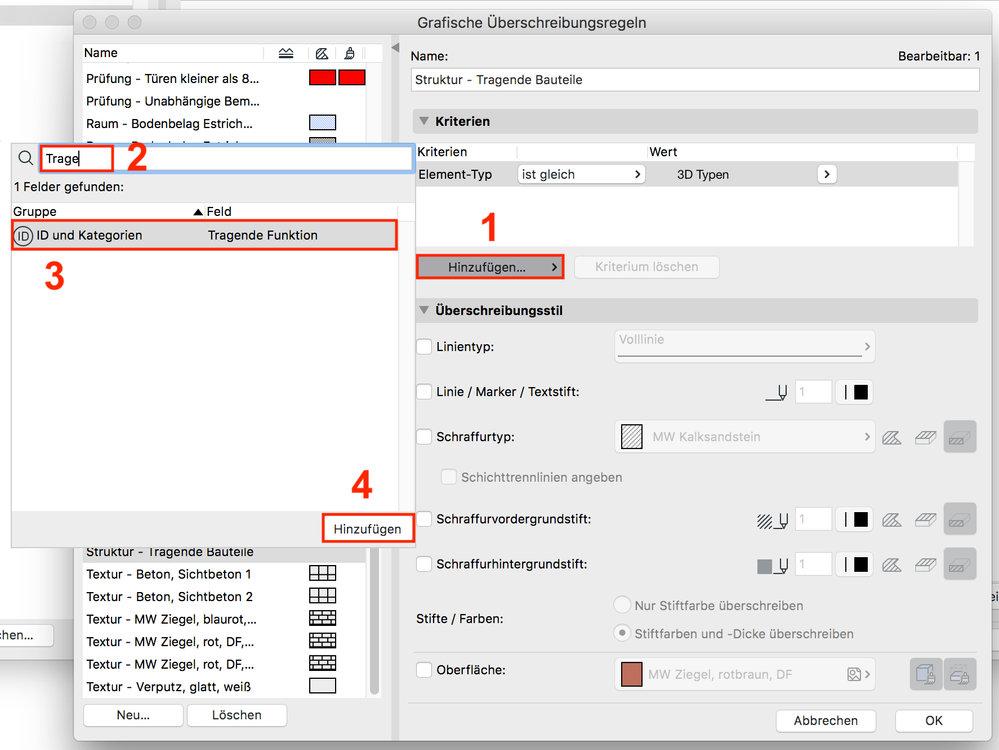Screen dimensions: 999x750
Task: Click the fill icon of Textur - Verputz, glatt, weiß
Action: point(322,686)
